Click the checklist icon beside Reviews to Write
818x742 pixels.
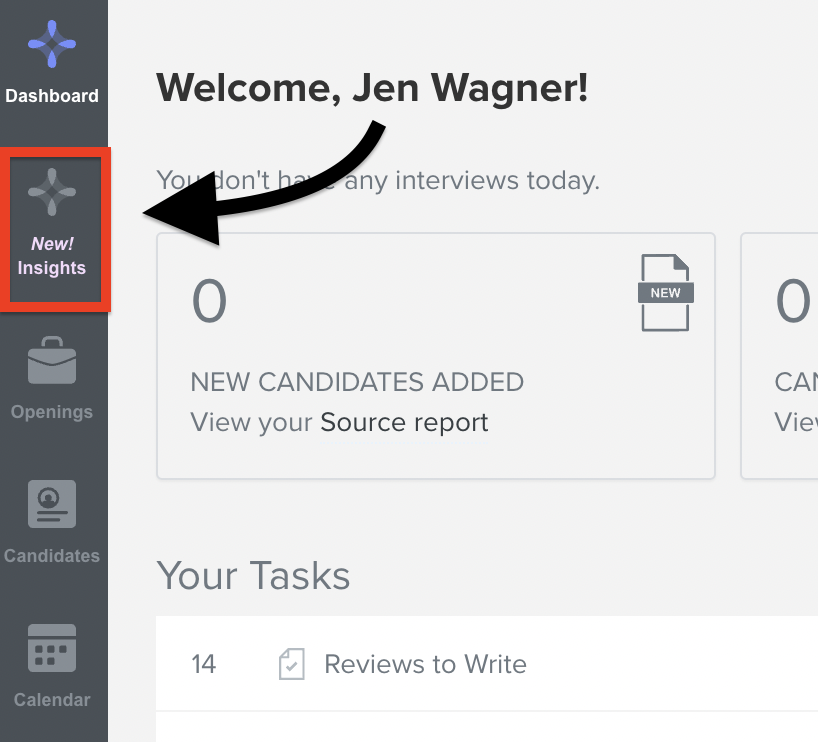tap(292, 664)
